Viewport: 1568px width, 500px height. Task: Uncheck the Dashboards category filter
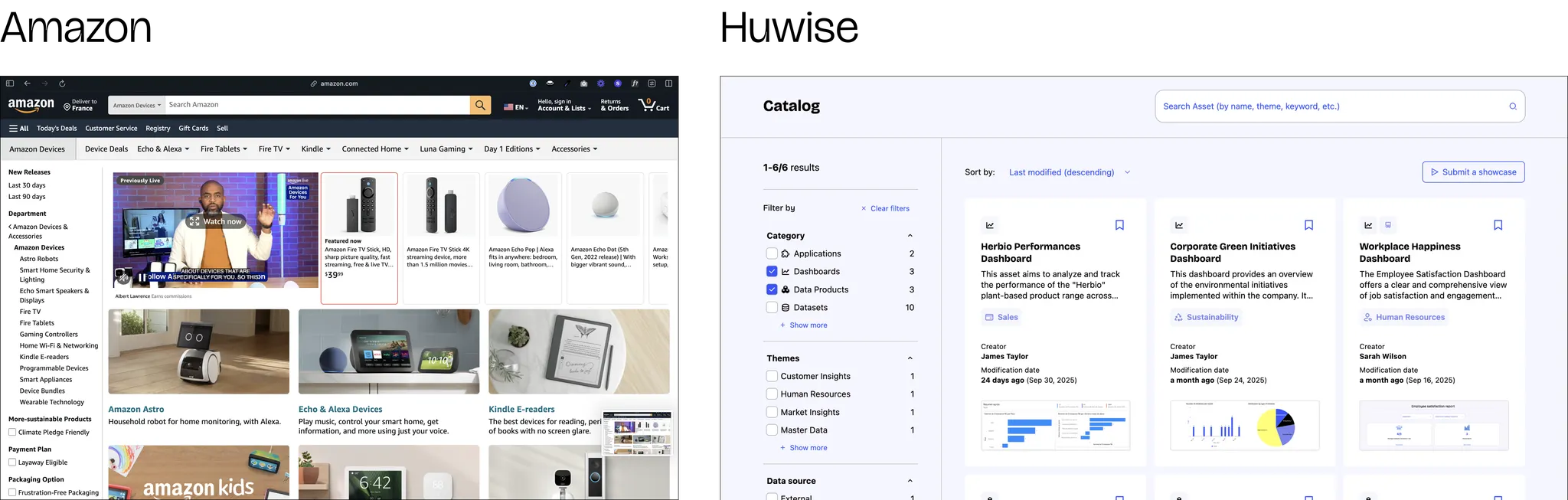pos(772,272)
